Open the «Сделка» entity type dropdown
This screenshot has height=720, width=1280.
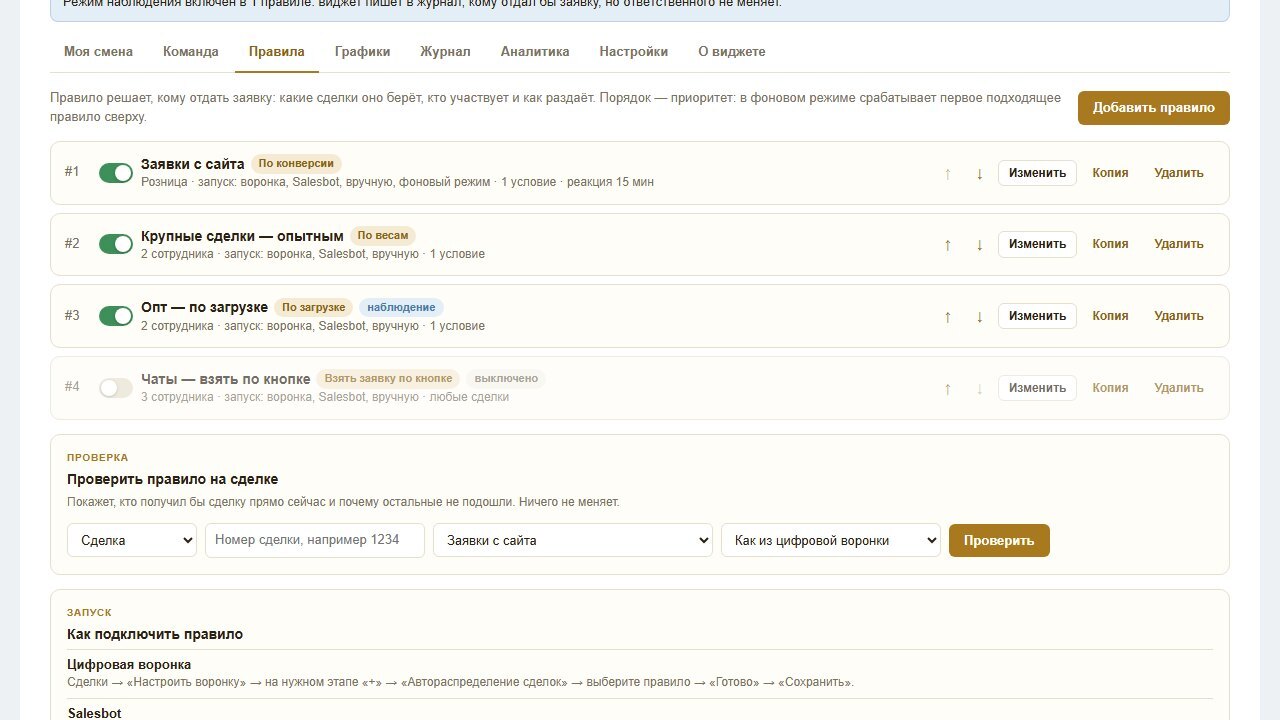132,540
